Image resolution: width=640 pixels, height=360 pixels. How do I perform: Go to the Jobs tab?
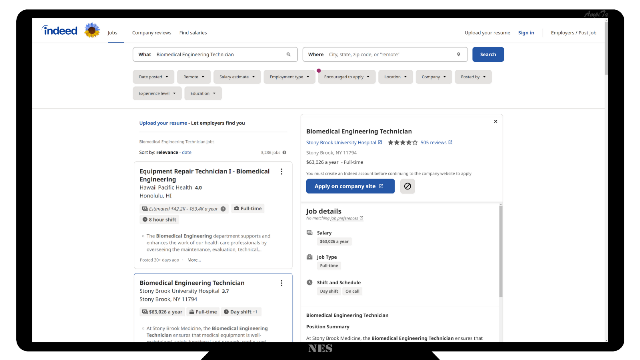point(112,33)
